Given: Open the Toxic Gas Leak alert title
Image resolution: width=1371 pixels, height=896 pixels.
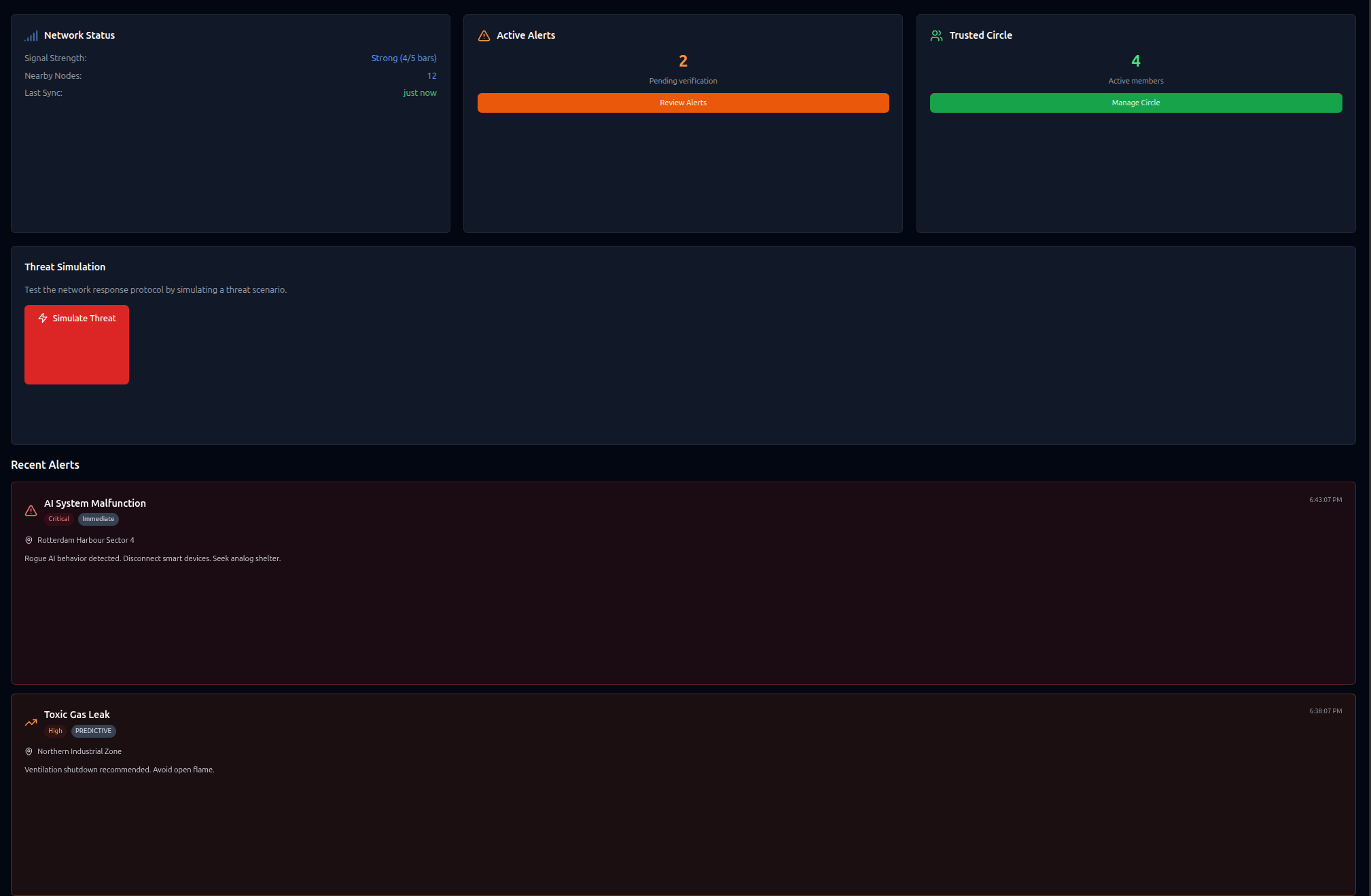Looking at the screenshot, I should (77, 715).
